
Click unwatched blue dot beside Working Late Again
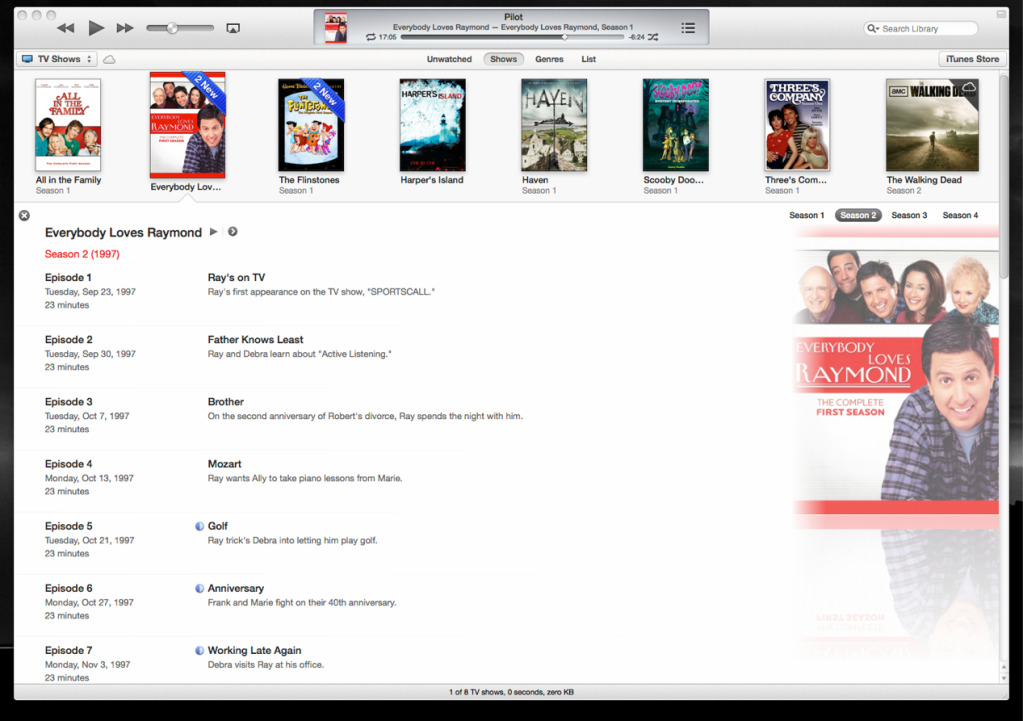click(200, 651)
